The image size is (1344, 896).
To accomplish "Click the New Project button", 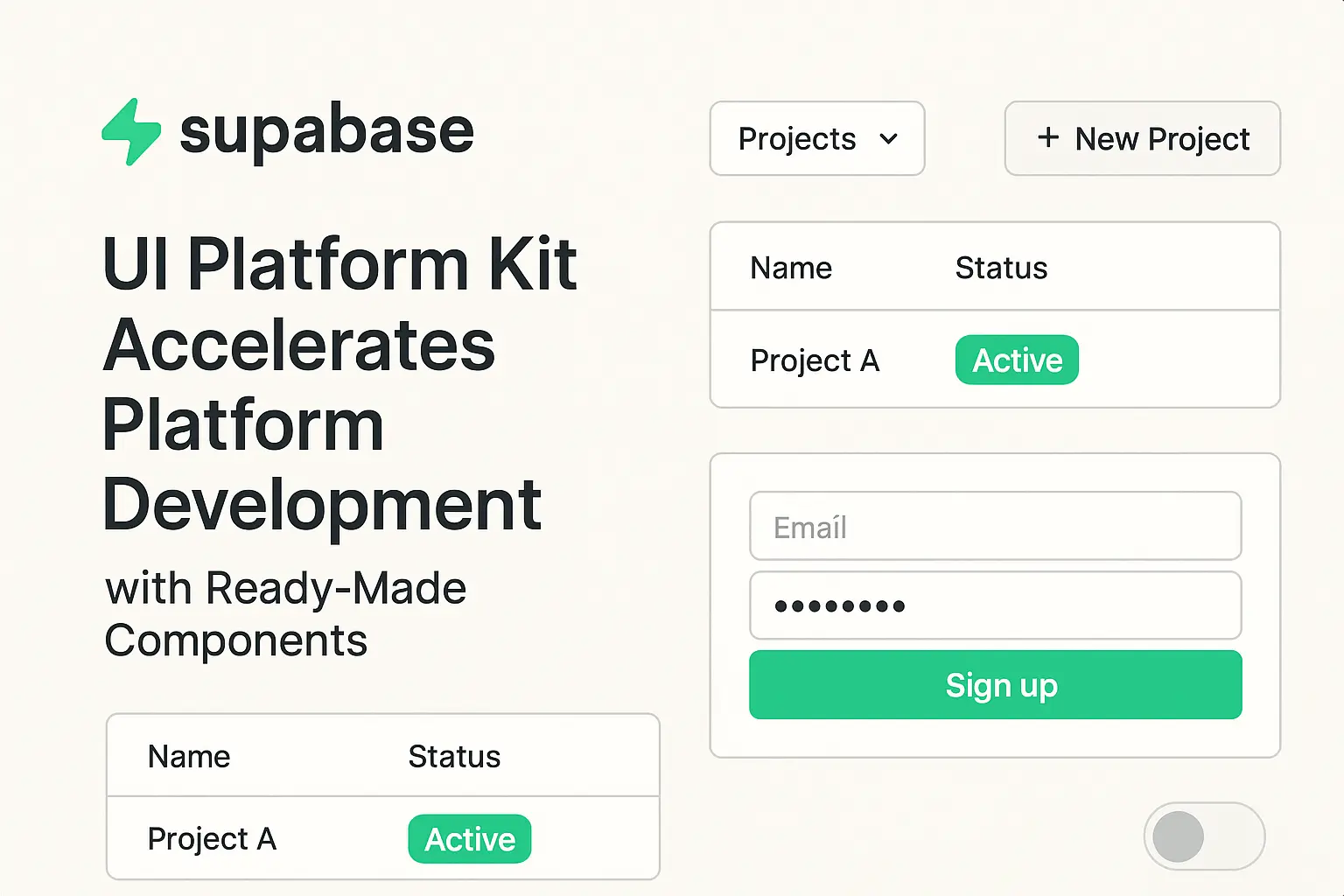I will pos(1143,138).
